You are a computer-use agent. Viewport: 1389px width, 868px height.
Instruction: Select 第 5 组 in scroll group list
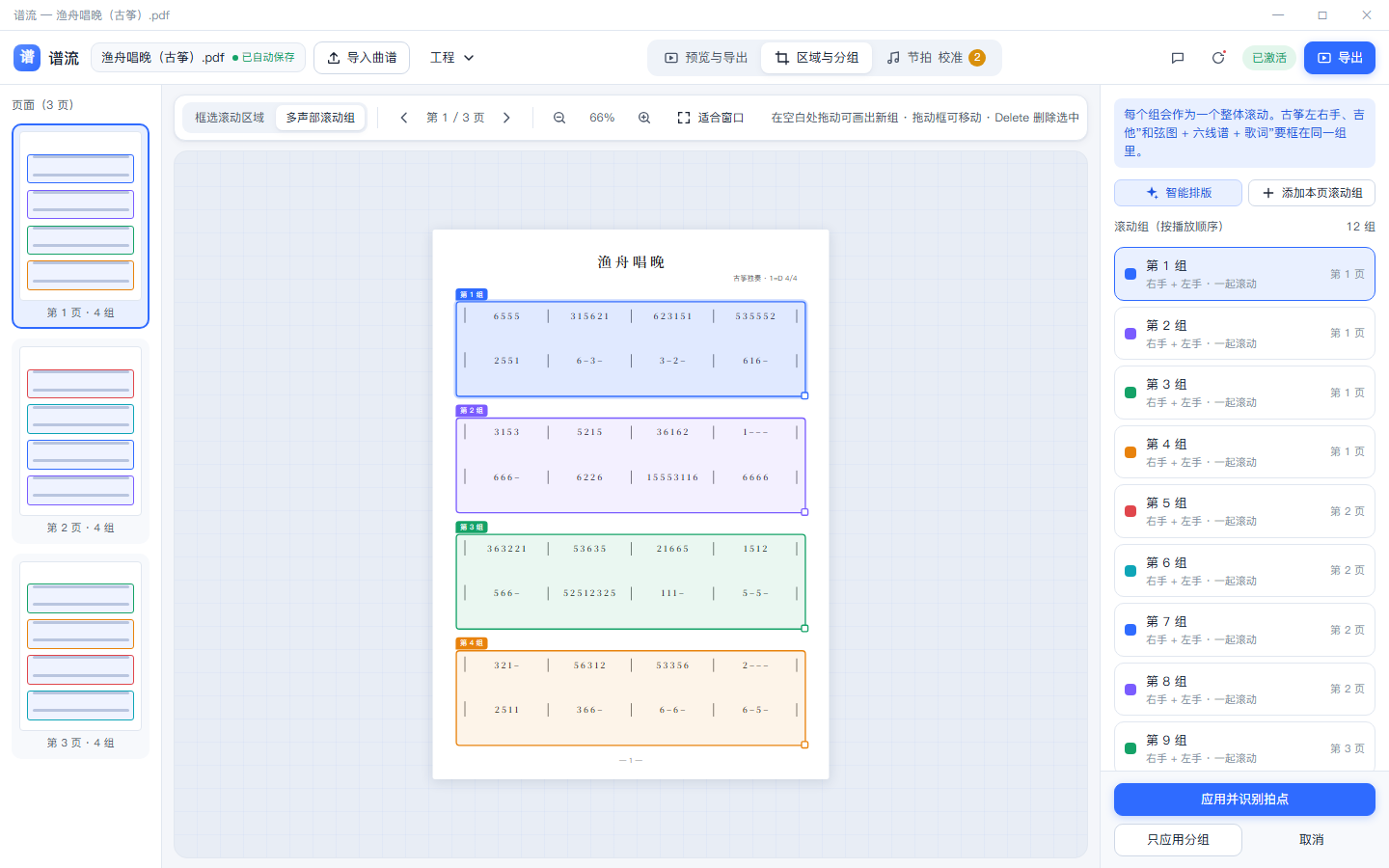point(1244,511)
